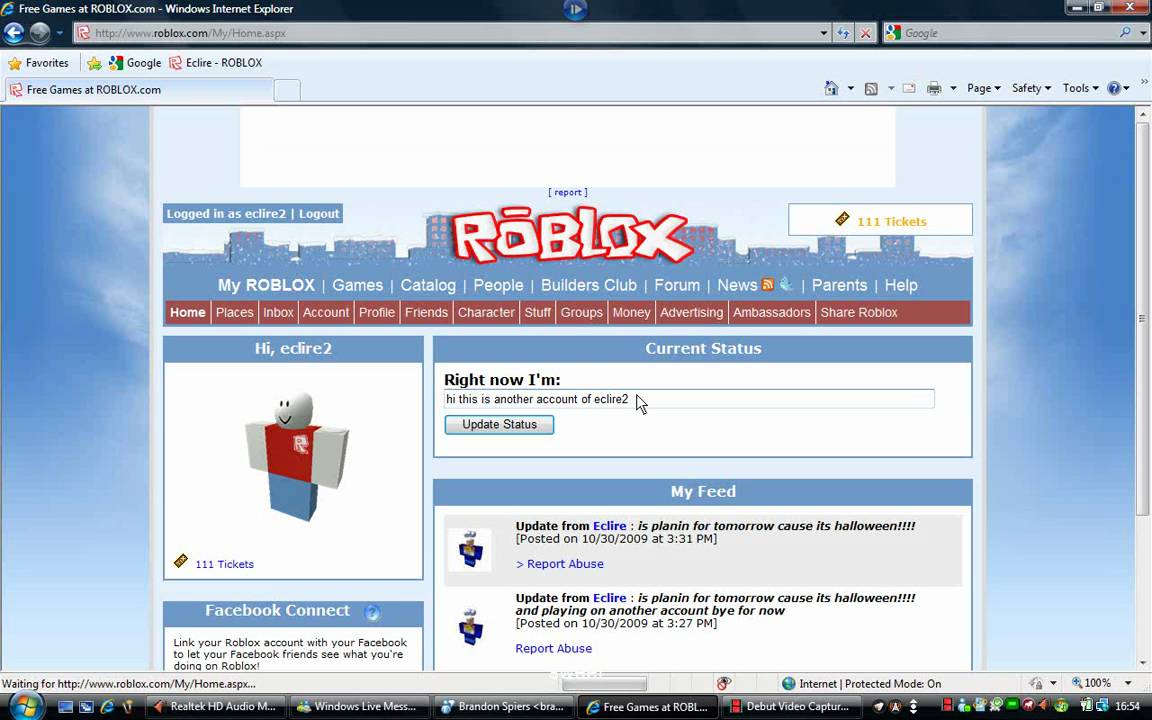Click the Print toolbar icon
Viewport: 1152px width, 720px height.
[x=934, y=89]
